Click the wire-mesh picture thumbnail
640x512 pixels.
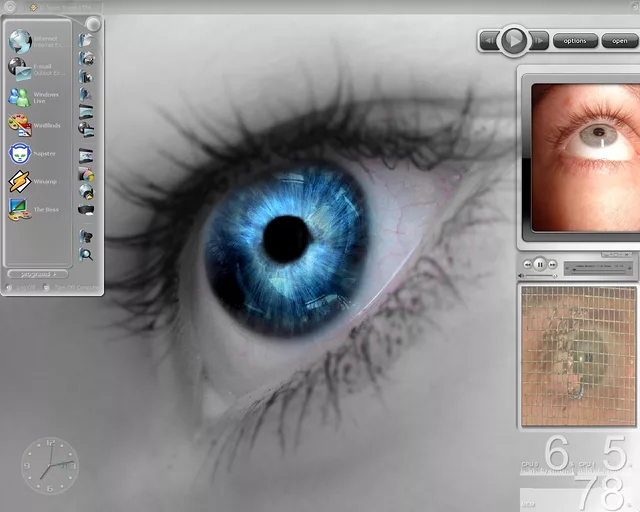point(578,355)
